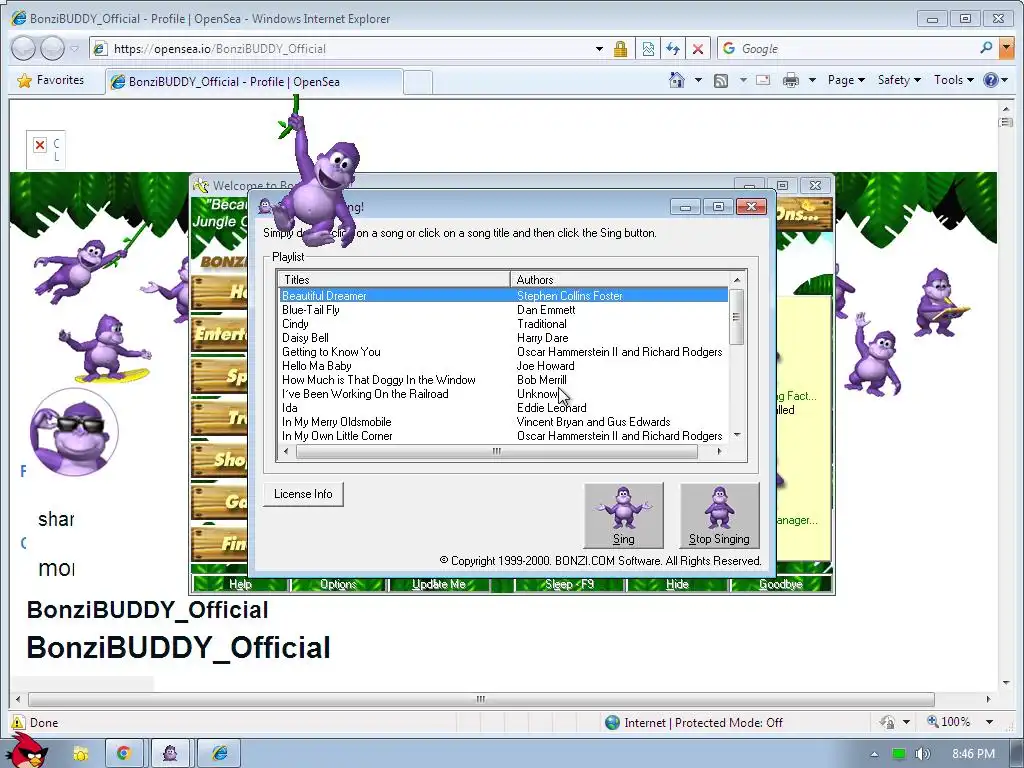
Task: Click the sunglasses Bonzi profile avatar
Action: point(74,432)
